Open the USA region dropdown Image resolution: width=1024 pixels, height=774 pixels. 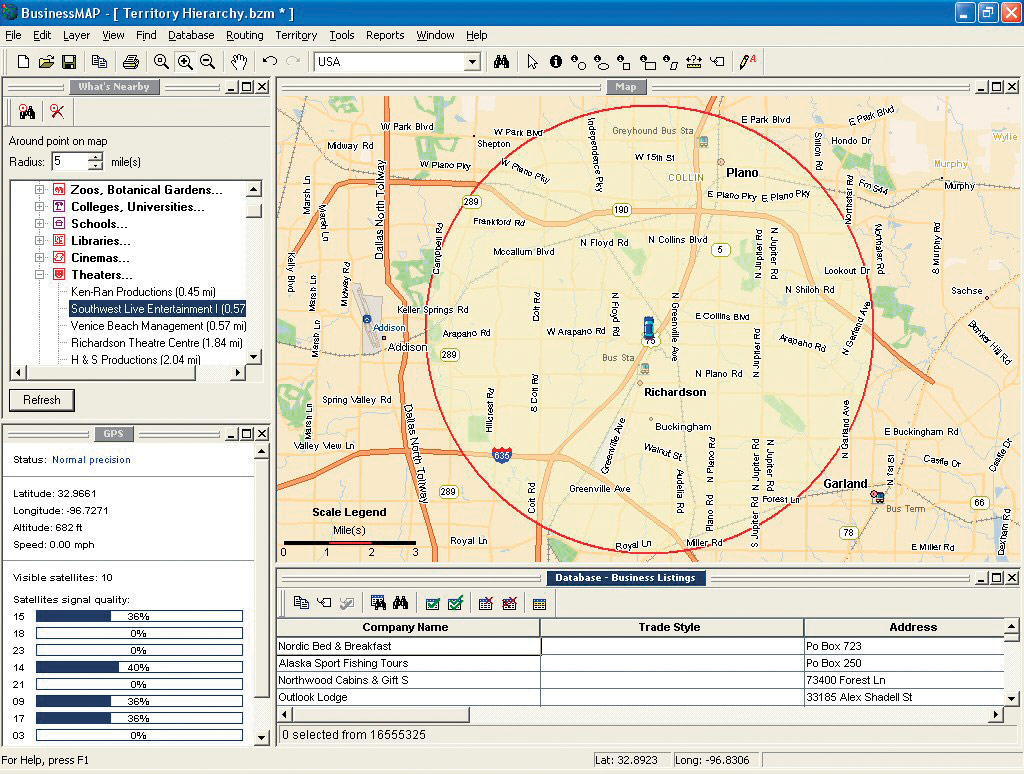[x=472, y=62]
